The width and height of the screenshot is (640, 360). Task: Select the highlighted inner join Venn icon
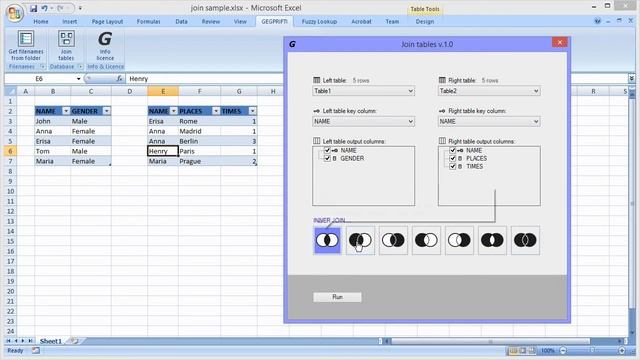[327, 240]
